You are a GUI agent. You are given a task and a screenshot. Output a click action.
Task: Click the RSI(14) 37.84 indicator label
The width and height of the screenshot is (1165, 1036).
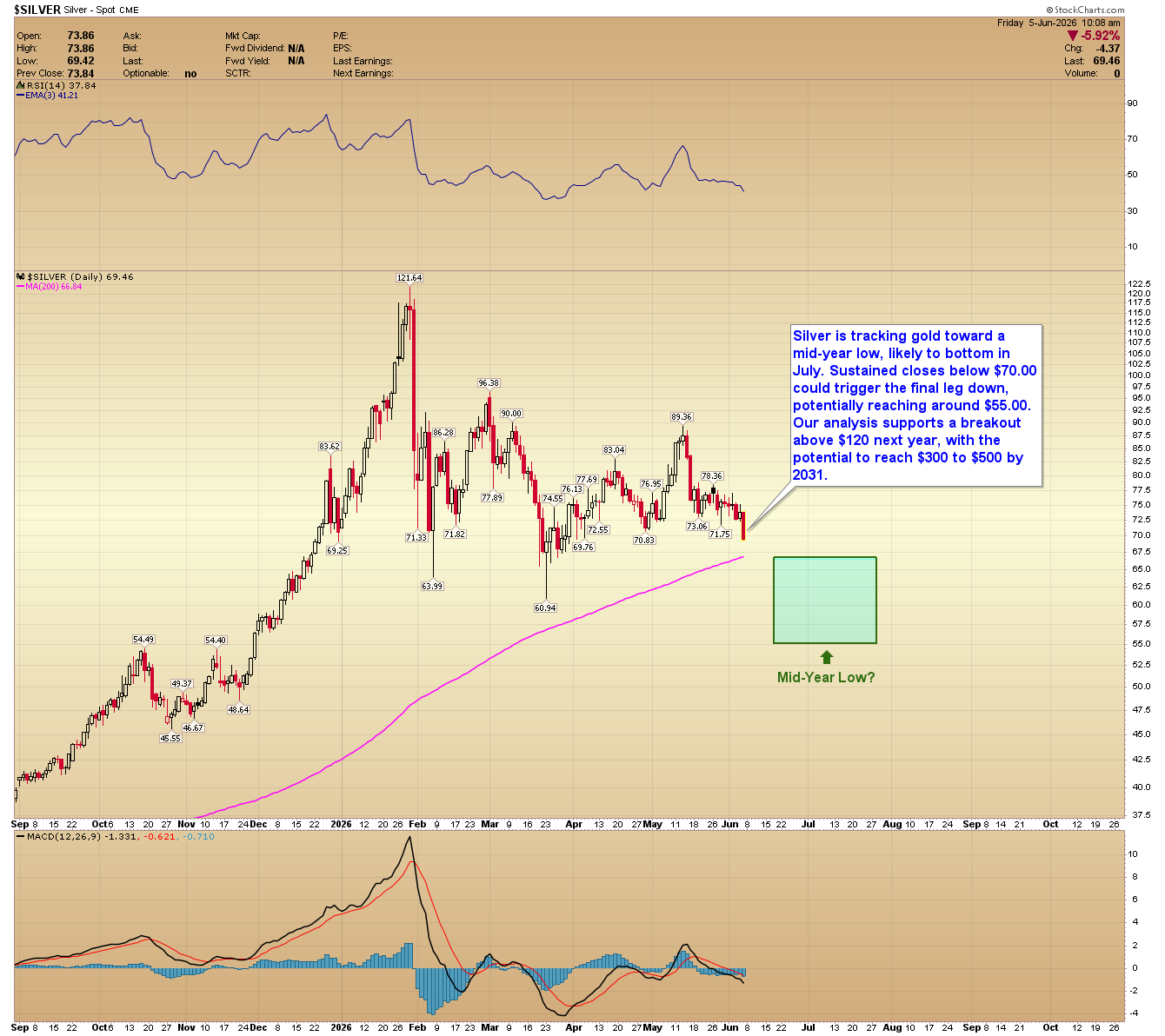[x=61, y=86]
